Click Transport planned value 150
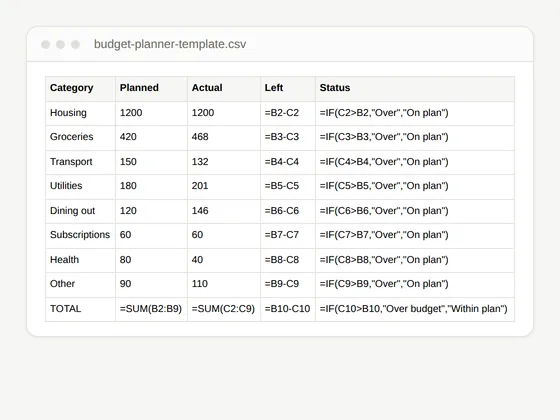560x420 pixels. click(x=151, y=162)
